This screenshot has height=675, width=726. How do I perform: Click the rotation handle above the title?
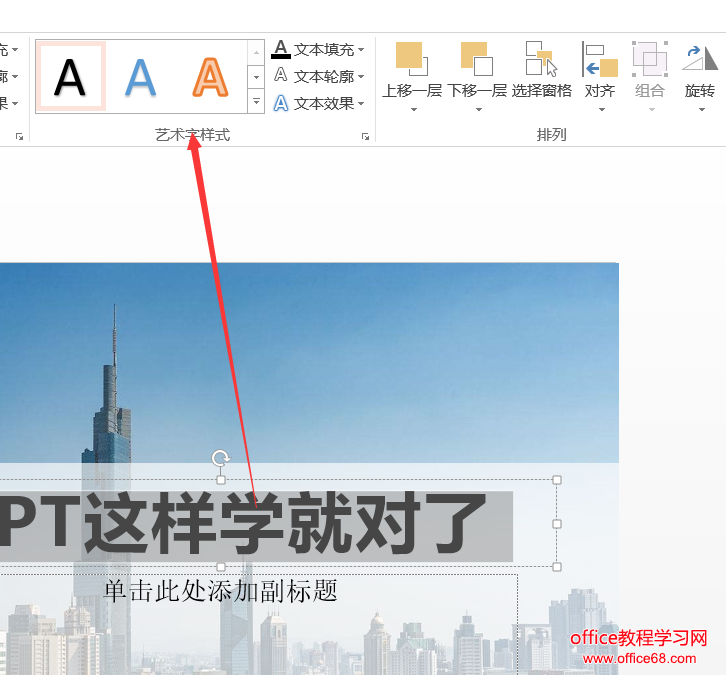(221, 458)
